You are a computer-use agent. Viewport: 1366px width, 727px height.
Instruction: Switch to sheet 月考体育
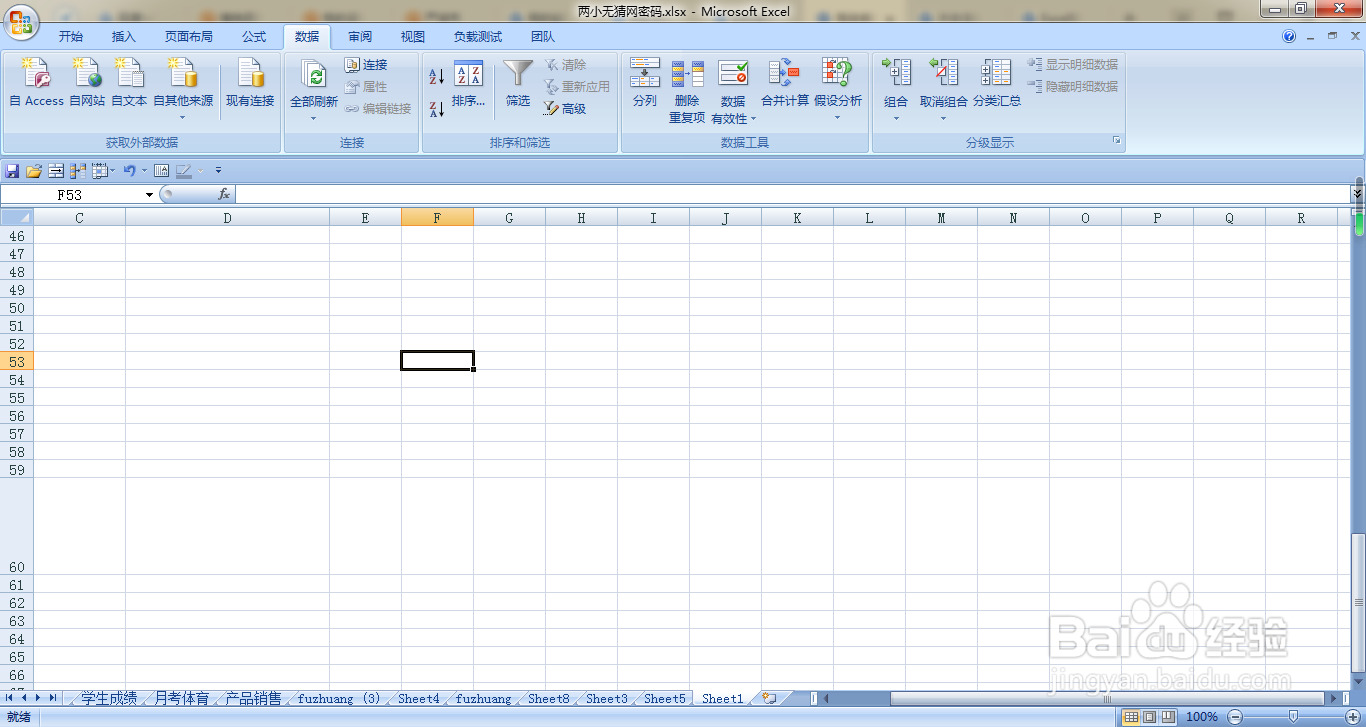click(x=182, y=698)
